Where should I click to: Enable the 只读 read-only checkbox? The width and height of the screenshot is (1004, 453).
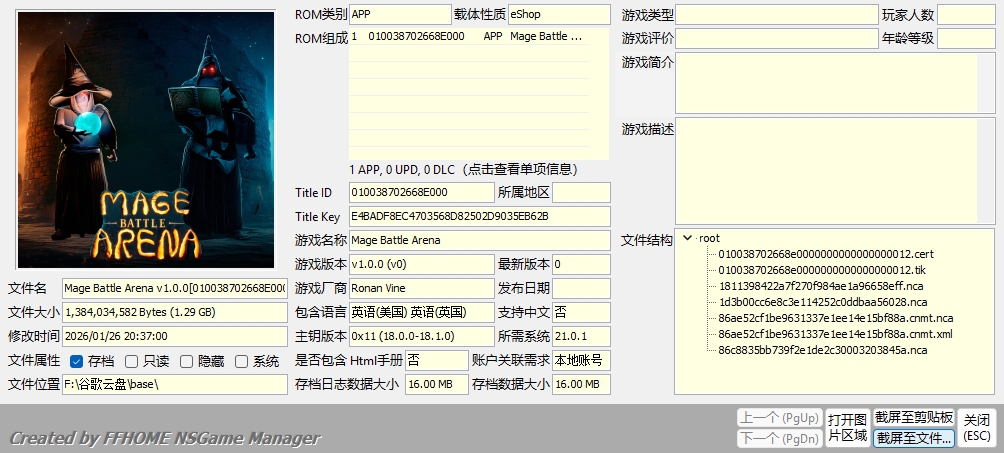132,361
